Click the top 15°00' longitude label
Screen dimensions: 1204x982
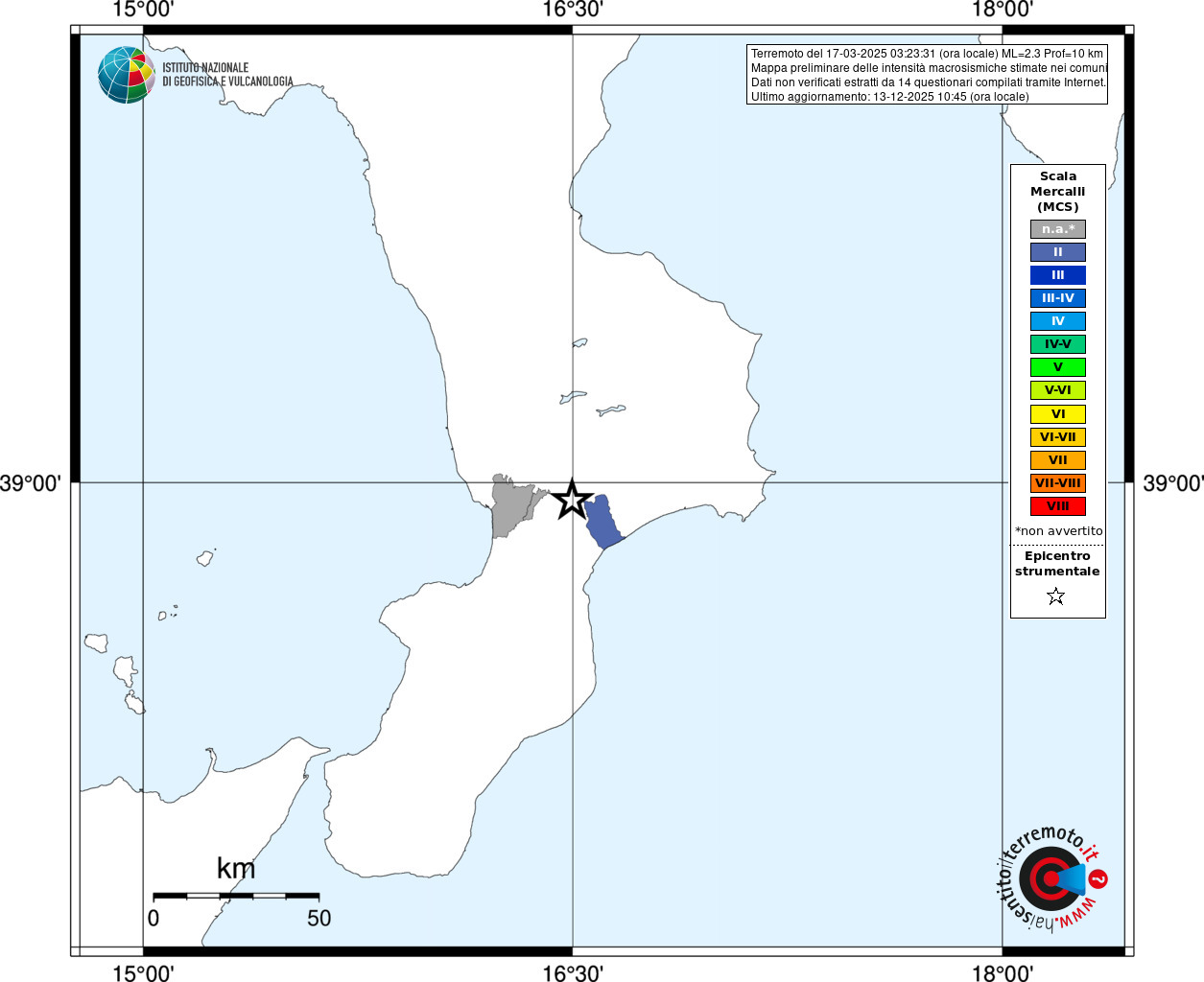point(143,11)
